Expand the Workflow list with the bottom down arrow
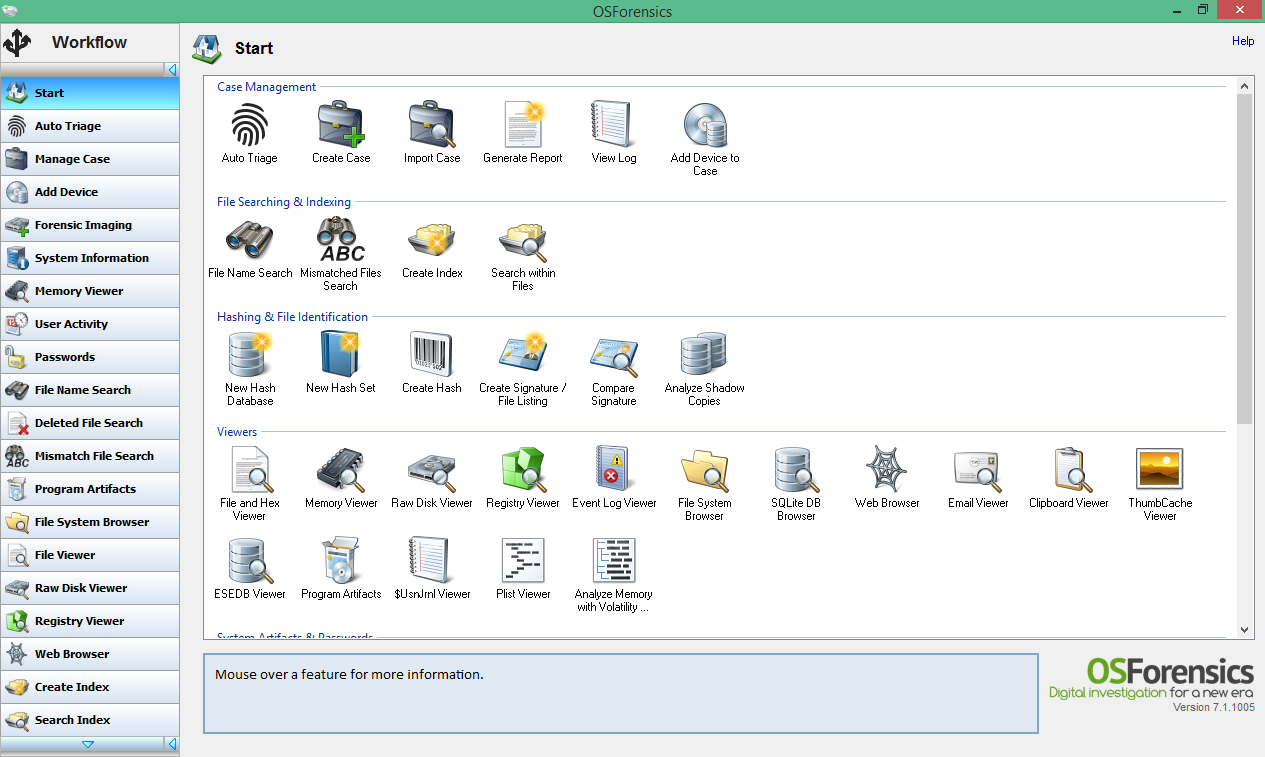Viewport: 1265px width, 757px height. [88, 744]
